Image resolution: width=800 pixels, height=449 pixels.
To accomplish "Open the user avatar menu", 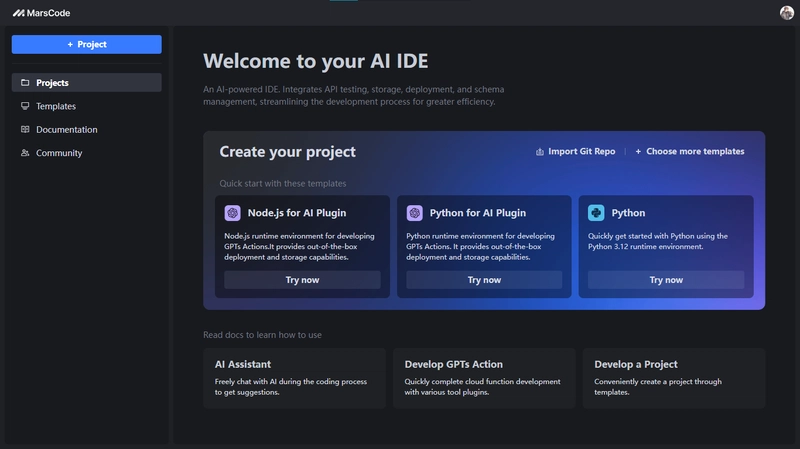I will (x=786, y=13).
